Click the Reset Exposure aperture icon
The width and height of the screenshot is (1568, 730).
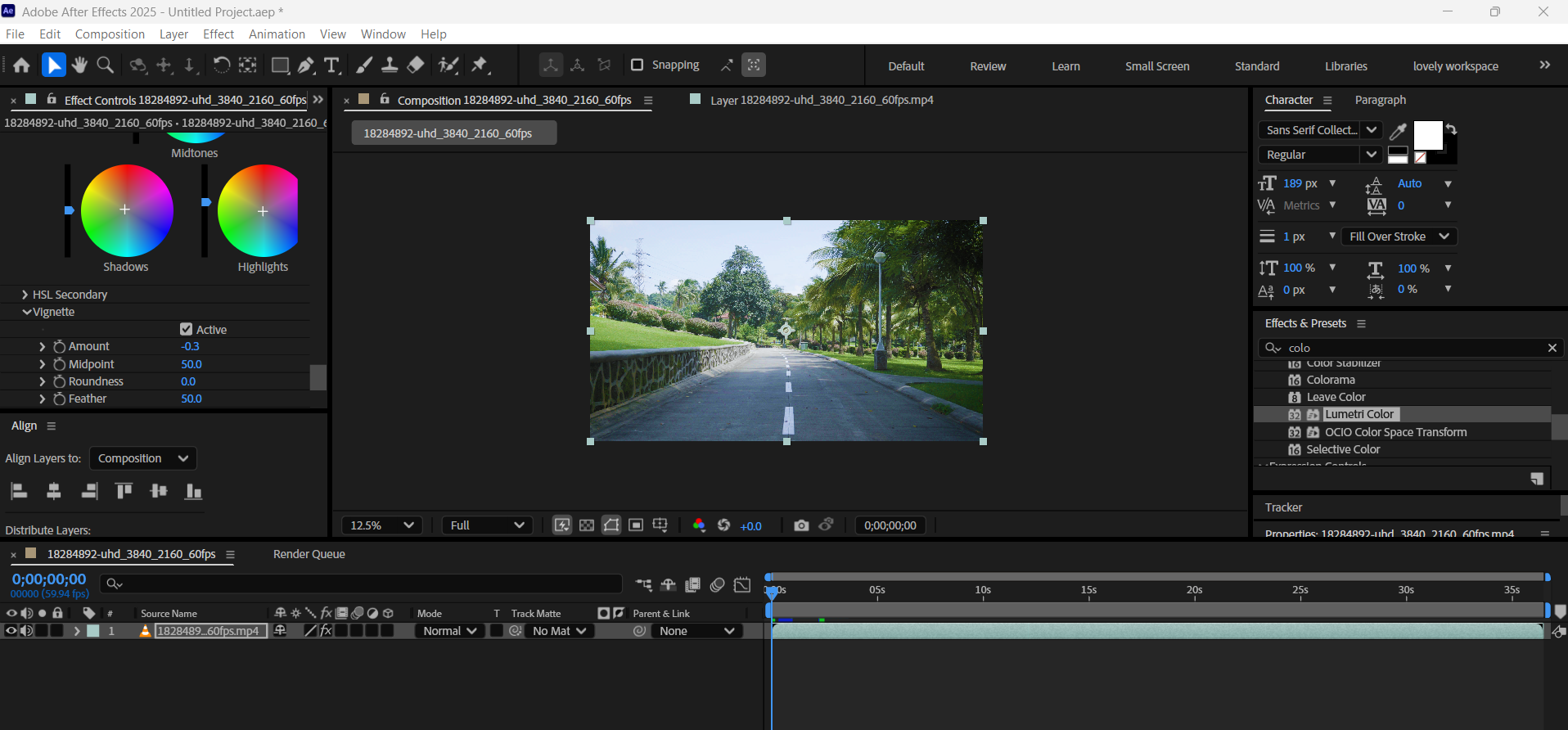pyautogui.click(x=723, y=525)
